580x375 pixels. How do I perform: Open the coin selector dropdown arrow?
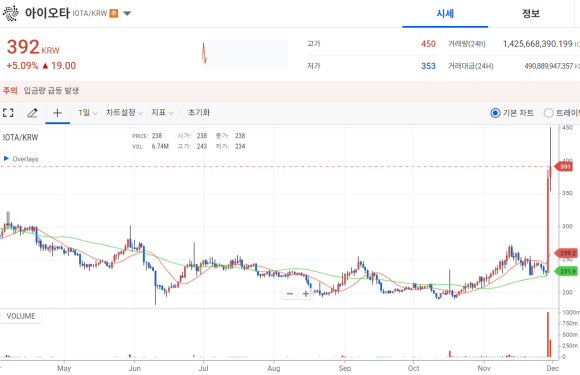click(x=127, y=14)
